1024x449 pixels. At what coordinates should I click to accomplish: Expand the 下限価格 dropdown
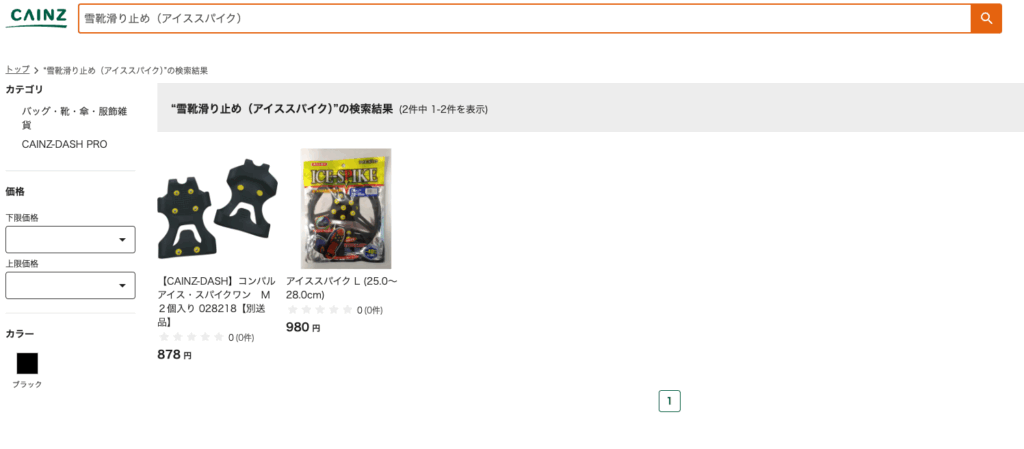coord(71,240)
